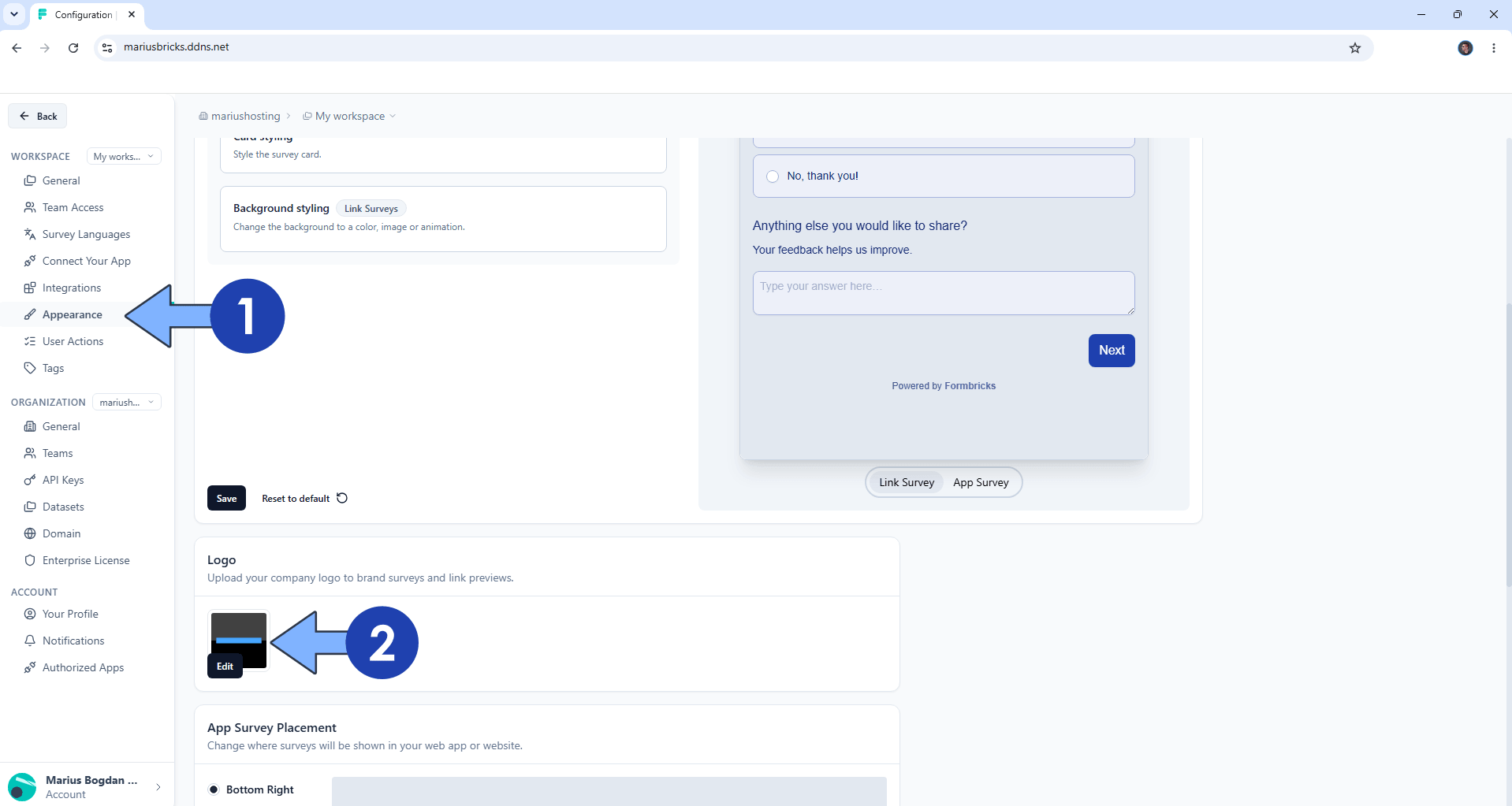Click the 'Type your answer here' field

(944, 293)
